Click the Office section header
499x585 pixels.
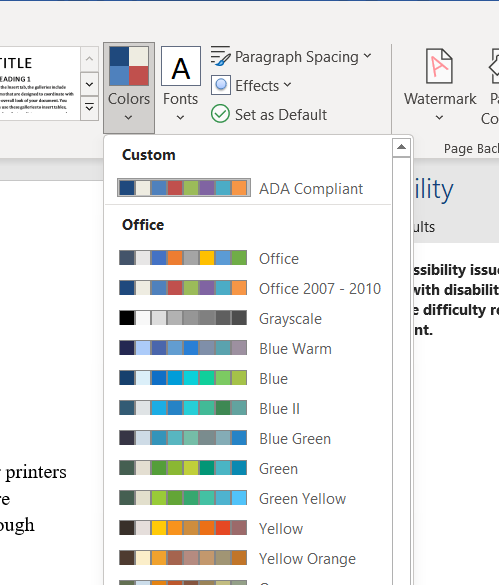click(x=143, y=225)
